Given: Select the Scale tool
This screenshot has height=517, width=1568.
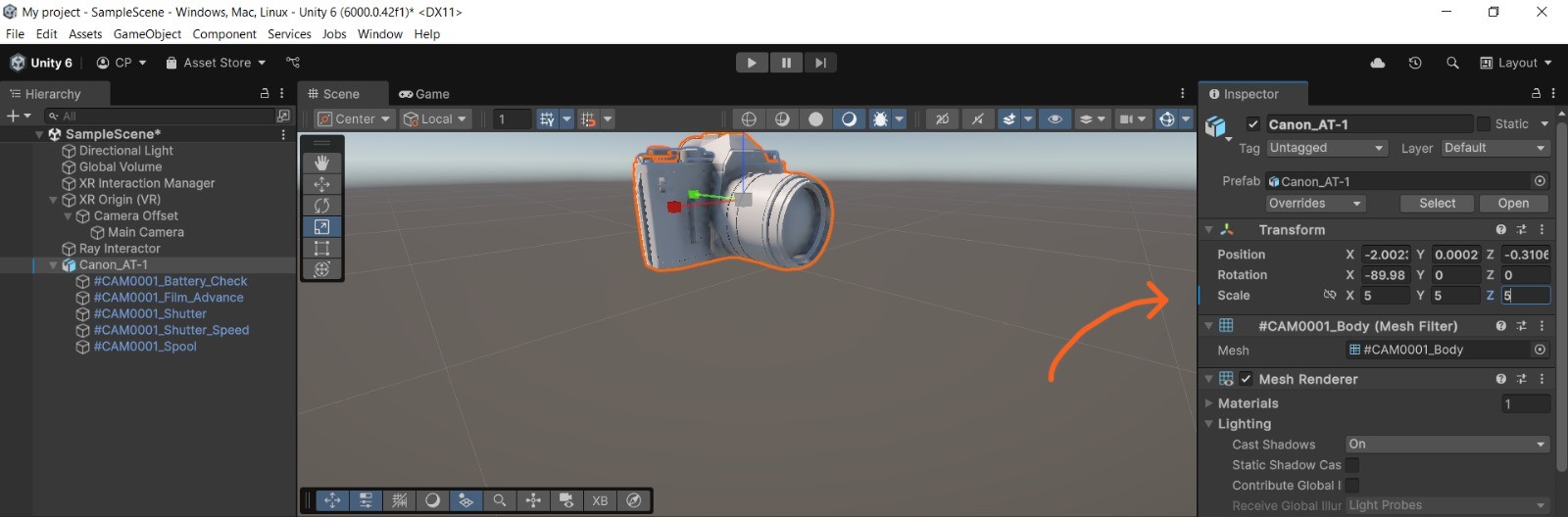Looking at the screenshot, I should tap(321, 226).
